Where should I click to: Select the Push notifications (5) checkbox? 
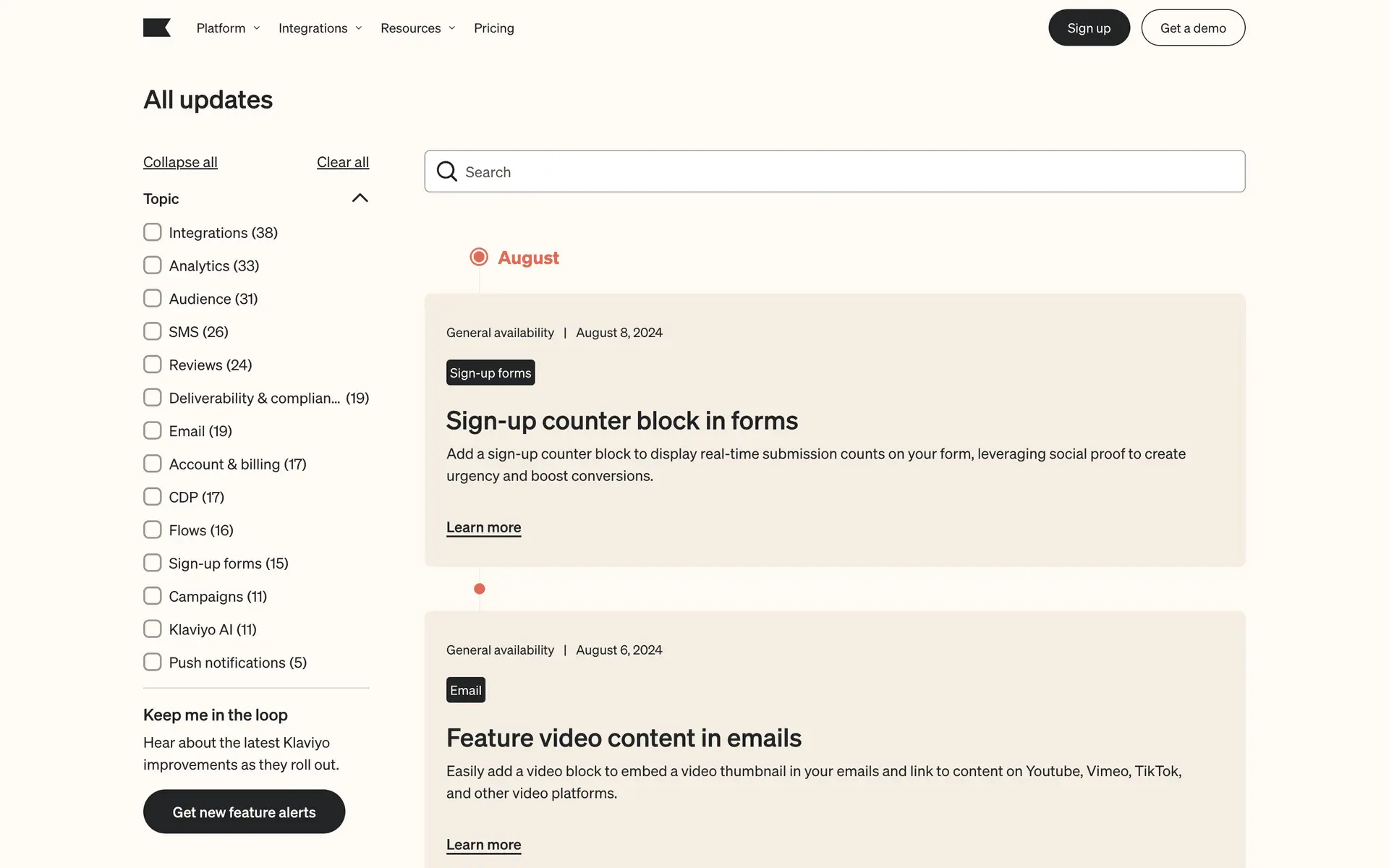pyautogui.click(x=153, y=662)
